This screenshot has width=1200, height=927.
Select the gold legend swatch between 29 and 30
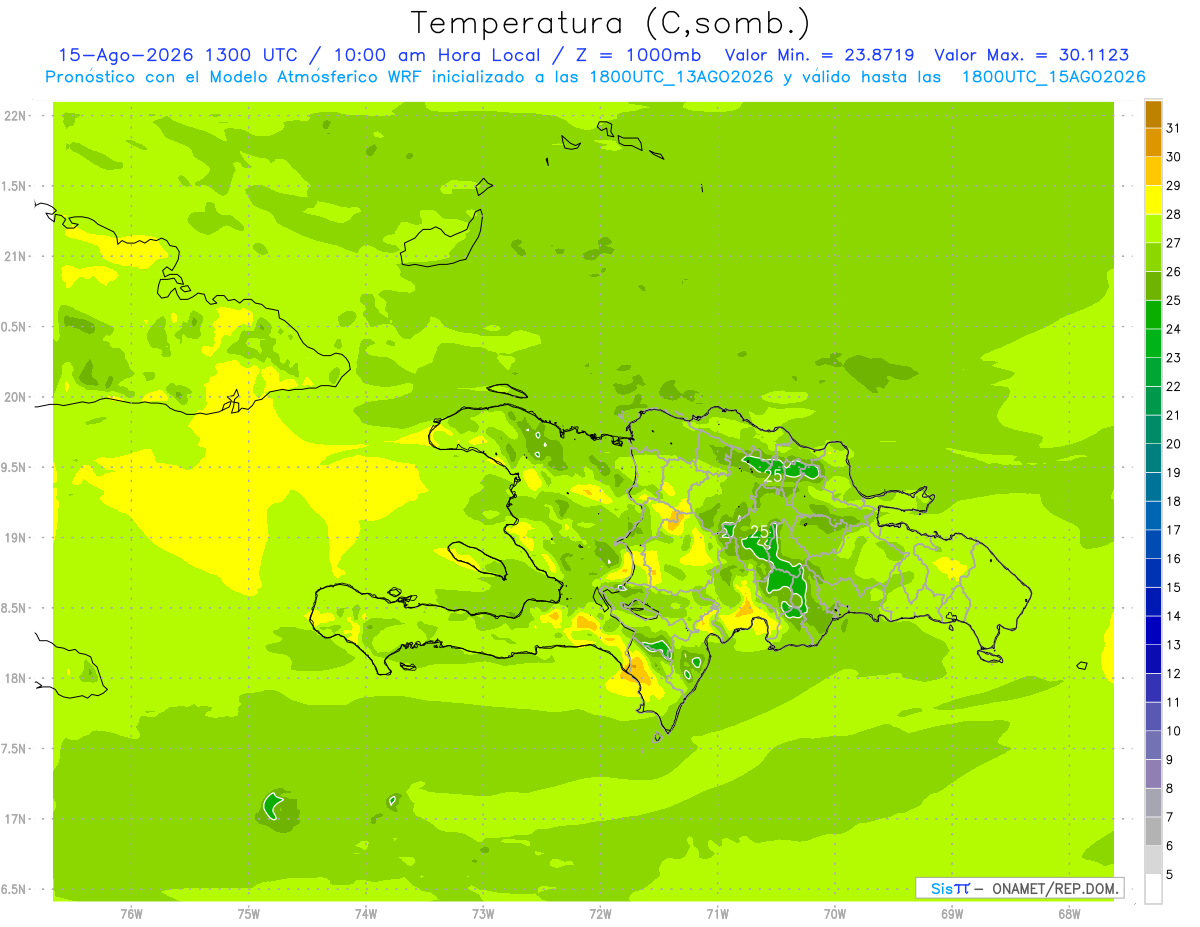[1153, 171]
